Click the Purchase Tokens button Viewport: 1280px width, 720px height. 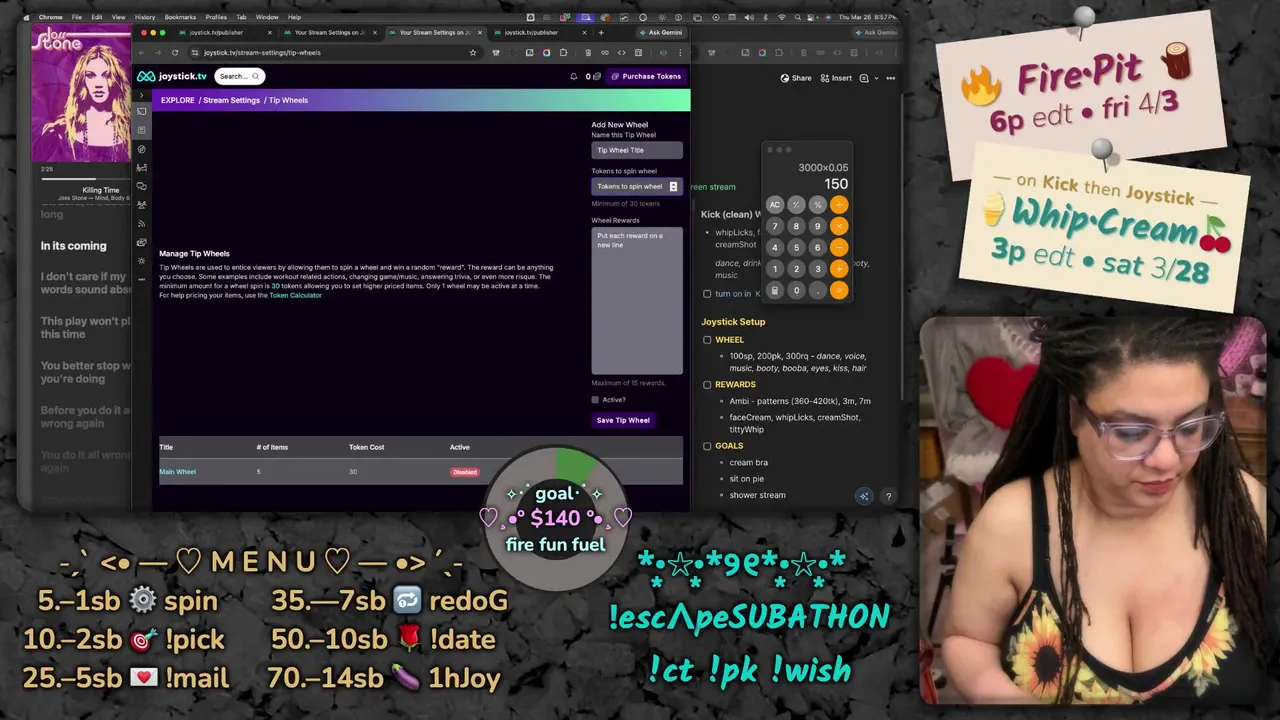(646, 76)
